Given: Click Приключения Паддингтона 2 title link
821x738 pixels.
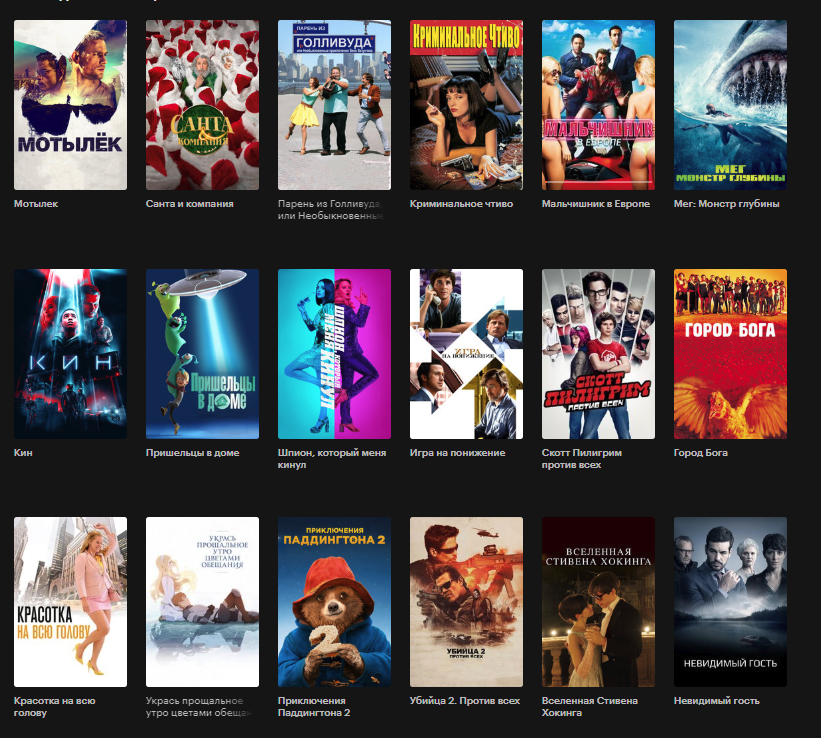Looking at the screenshot, I should (314, 707).
